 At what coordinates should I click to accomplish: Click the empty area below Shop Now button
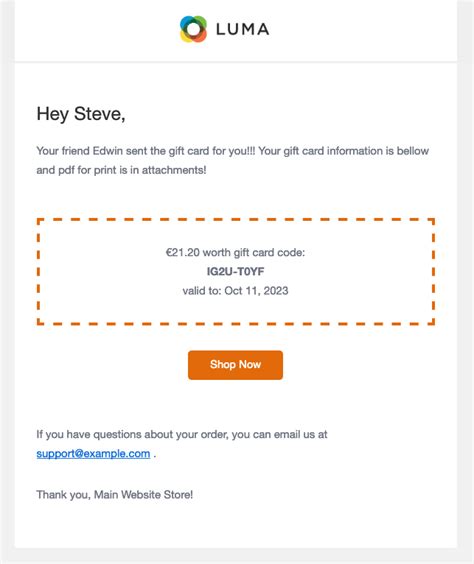(236, 403)
